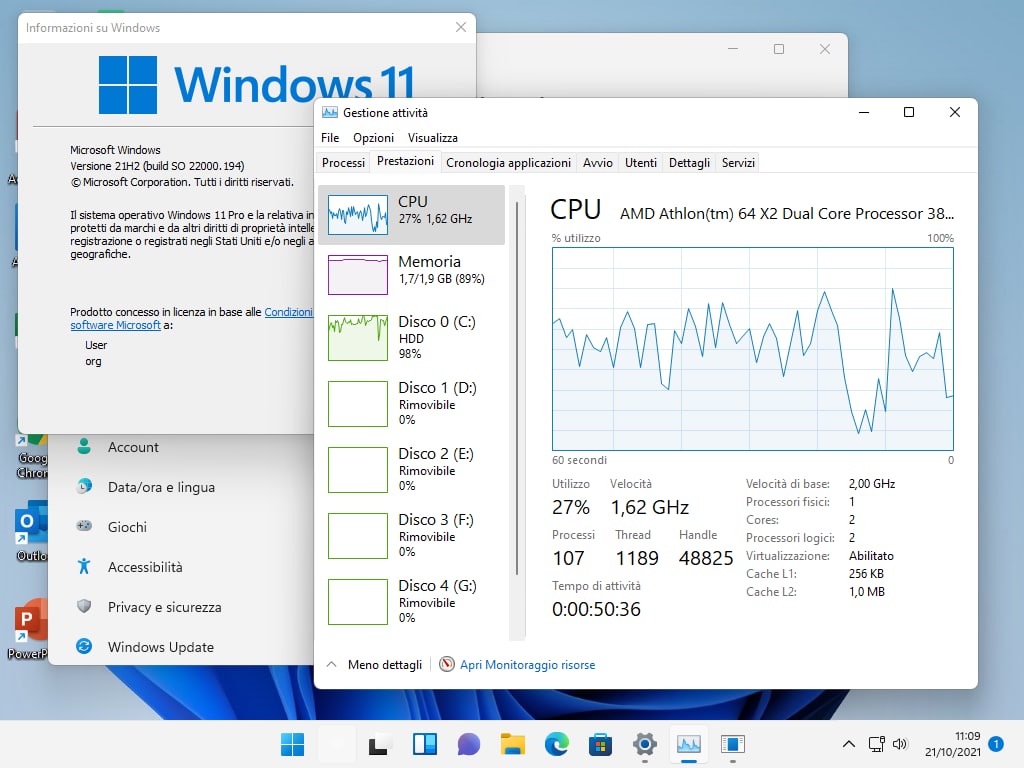Image resolution: width=1024 pixels, height=768 pixels.
Task: Open Microsoft Store from taskbar
Action: pos(600,744)
